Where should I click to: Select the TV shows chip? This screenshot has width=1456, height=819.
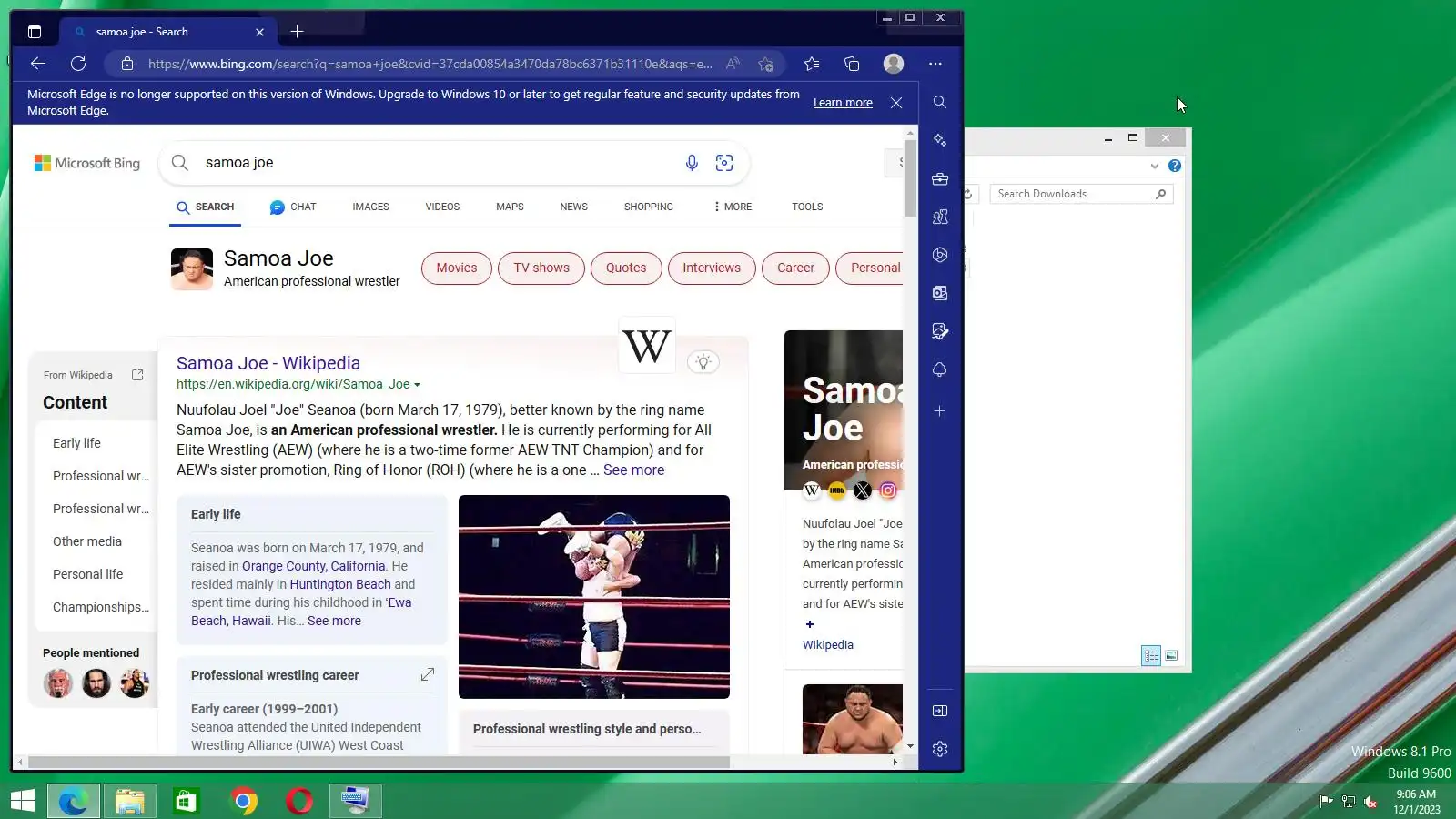(x=541, y=268)
